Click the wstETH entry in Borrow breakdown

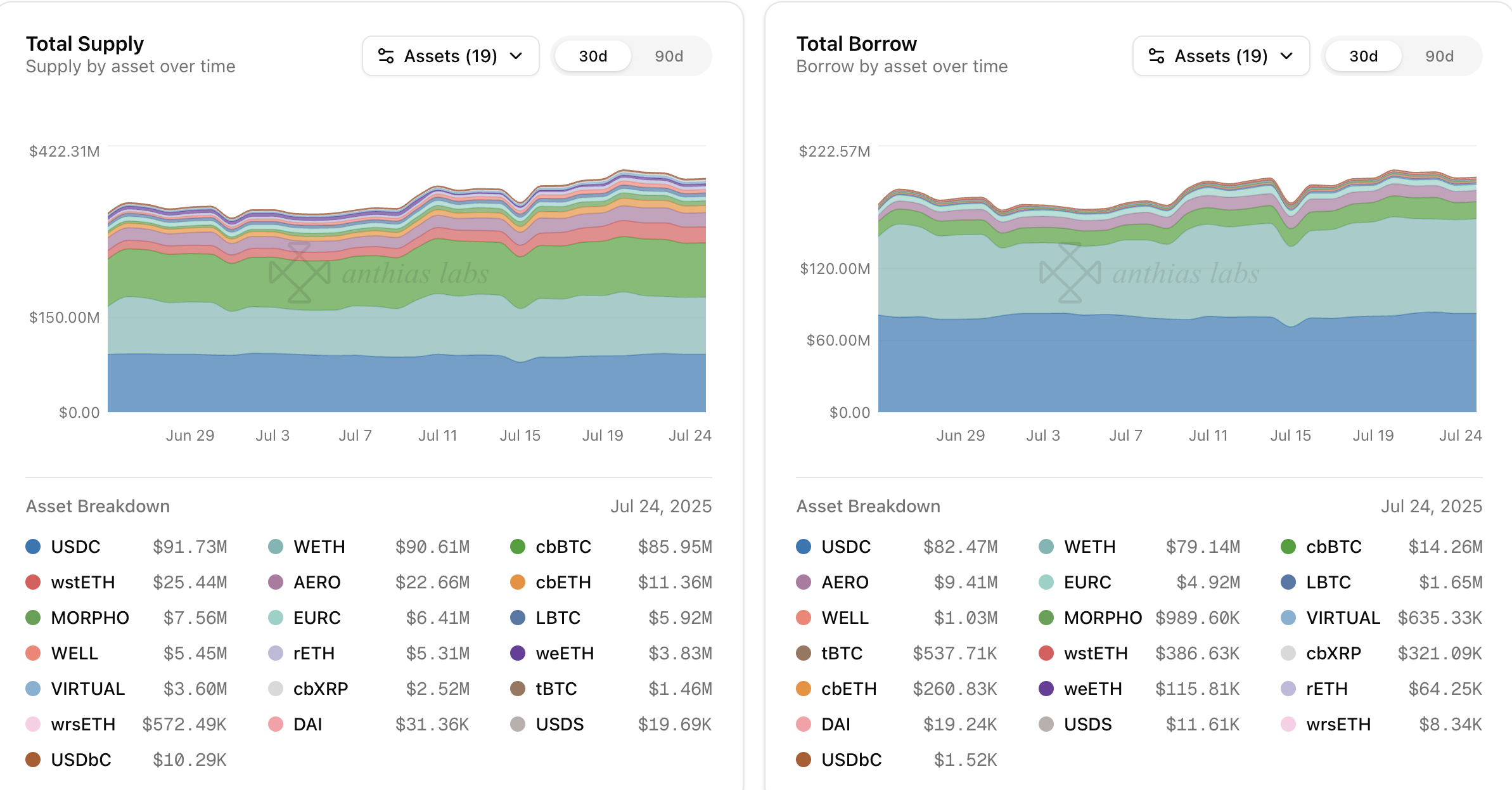[x=1096, y=653]
